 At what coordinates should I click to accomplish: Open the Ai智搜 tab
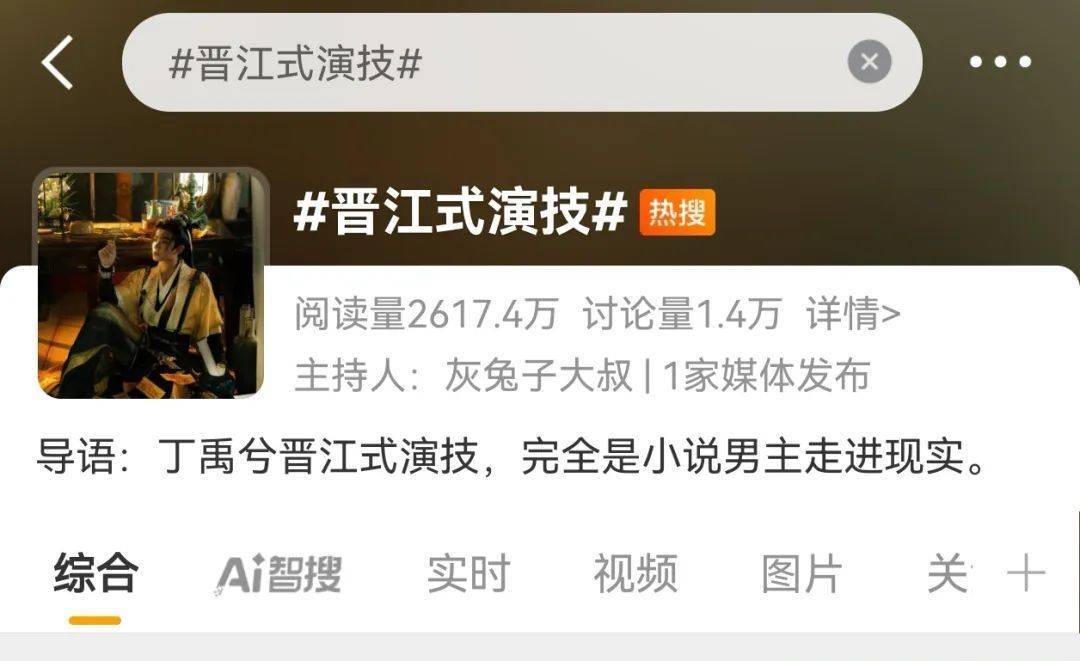[x=279, y=574]
